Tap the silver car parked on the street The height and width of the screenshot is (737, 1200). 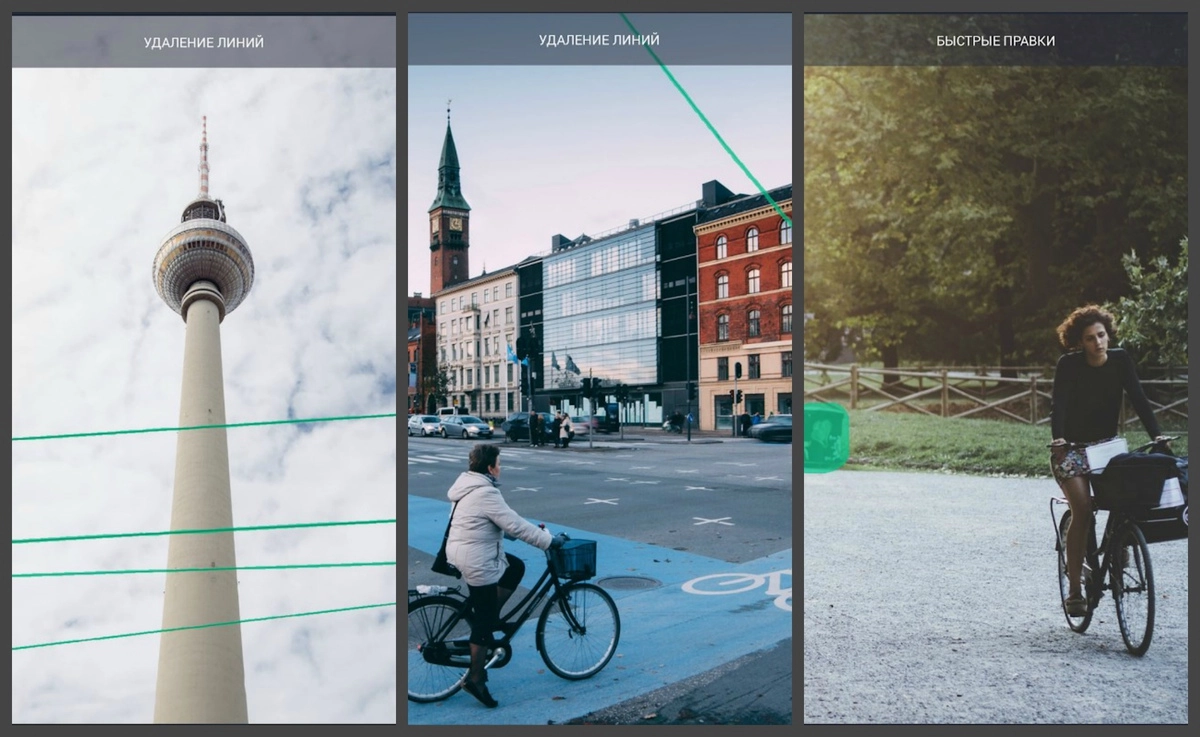(465, 427)
